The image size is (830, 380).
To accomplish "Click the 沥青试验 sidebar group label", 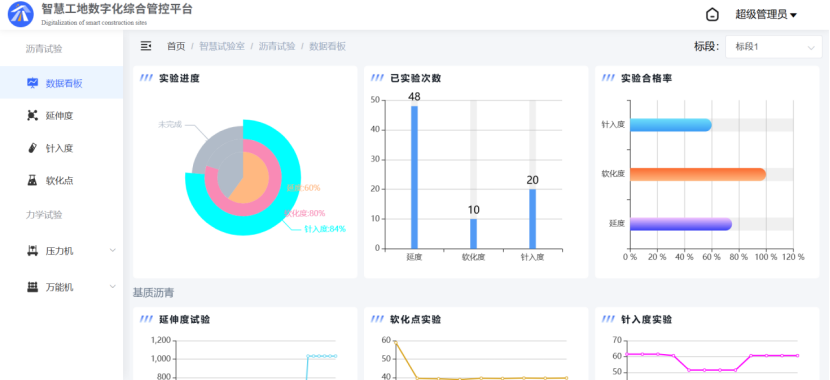I will pyautogui.click(x=44, y=49).
